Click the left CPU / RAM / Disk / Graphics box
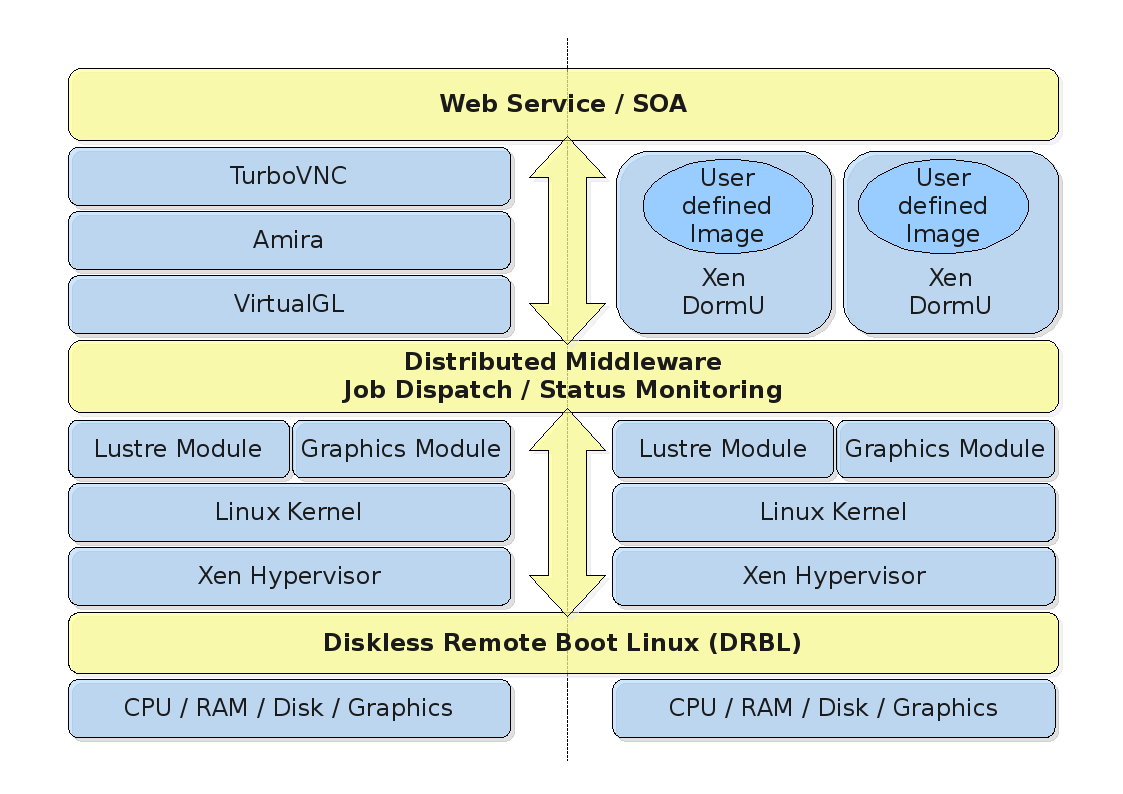 (289, 708)
